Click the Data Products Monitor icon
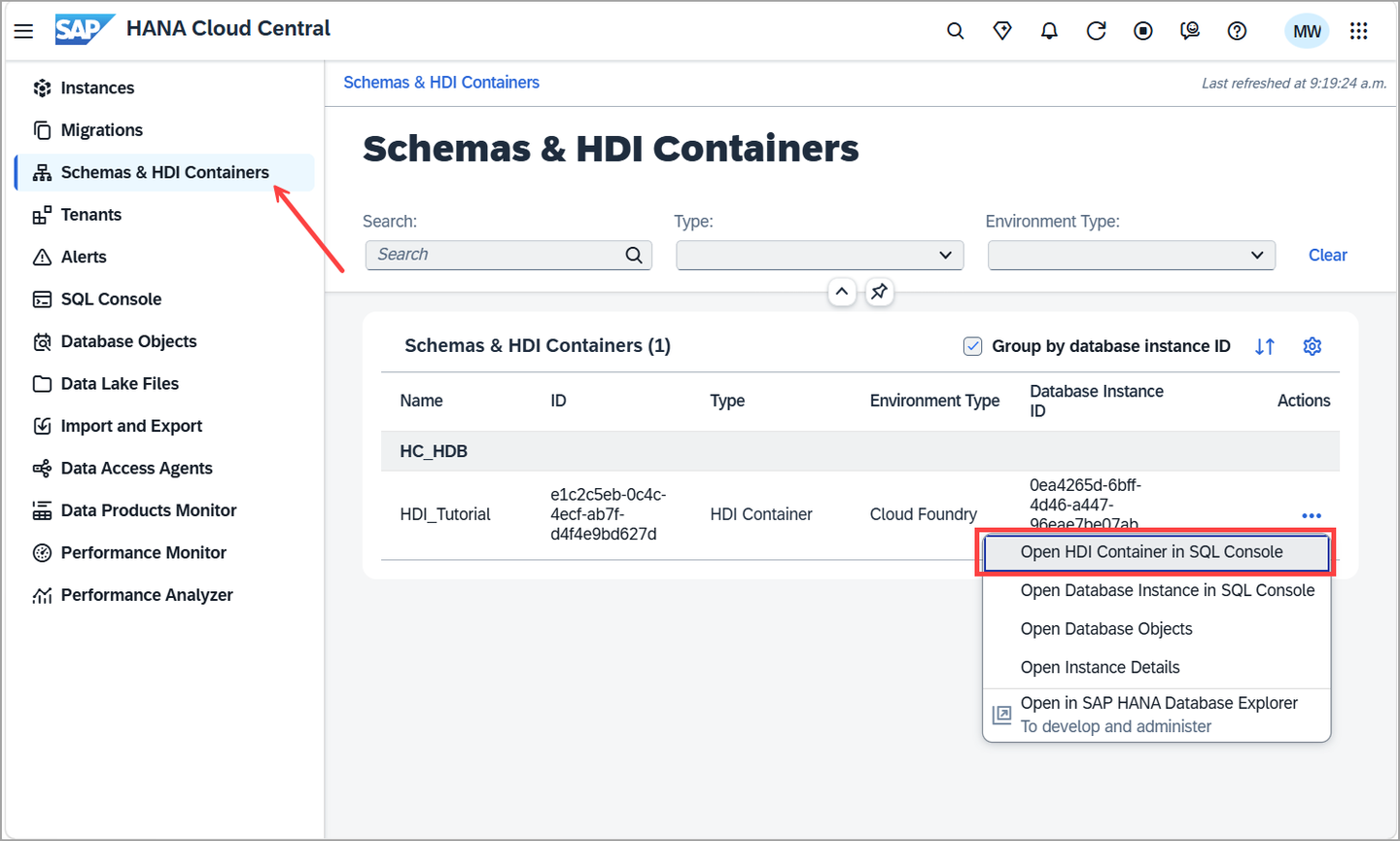 pyautogui.click(x=42, y=510)
